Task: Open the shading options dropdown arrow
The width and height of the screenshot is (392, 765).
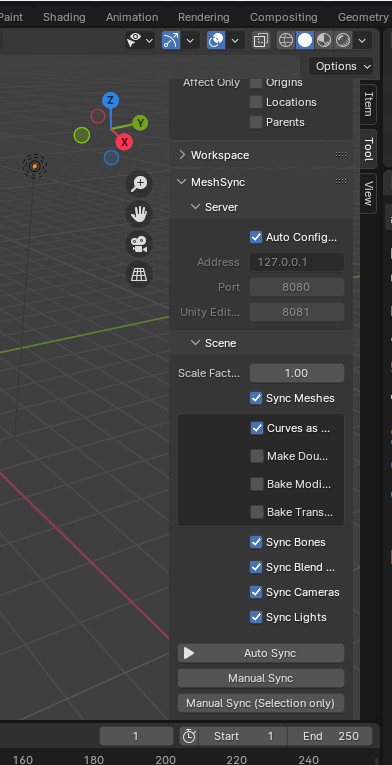Action: (362, 40)
